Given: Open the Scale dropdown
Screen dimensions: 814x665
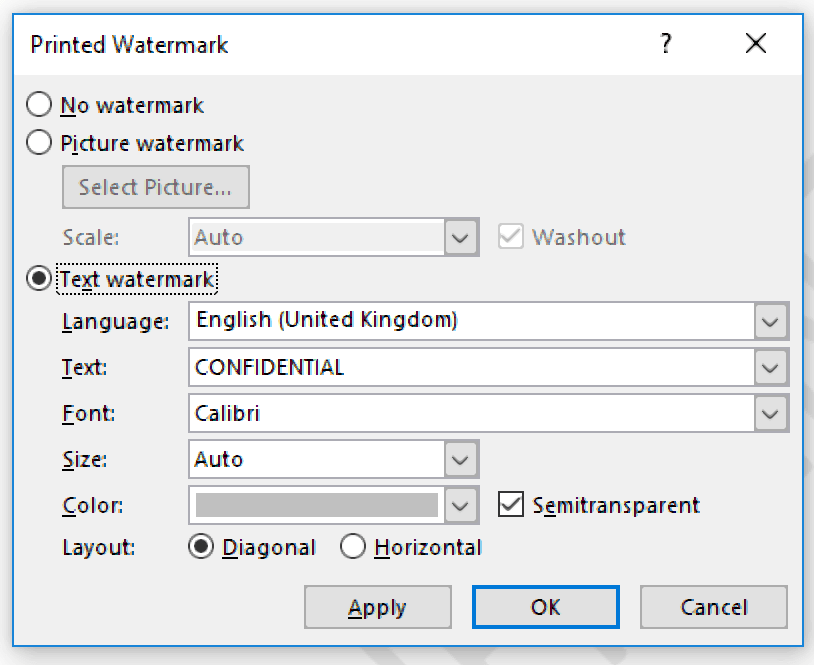Looking at the screenshot, I should [461, 237].
